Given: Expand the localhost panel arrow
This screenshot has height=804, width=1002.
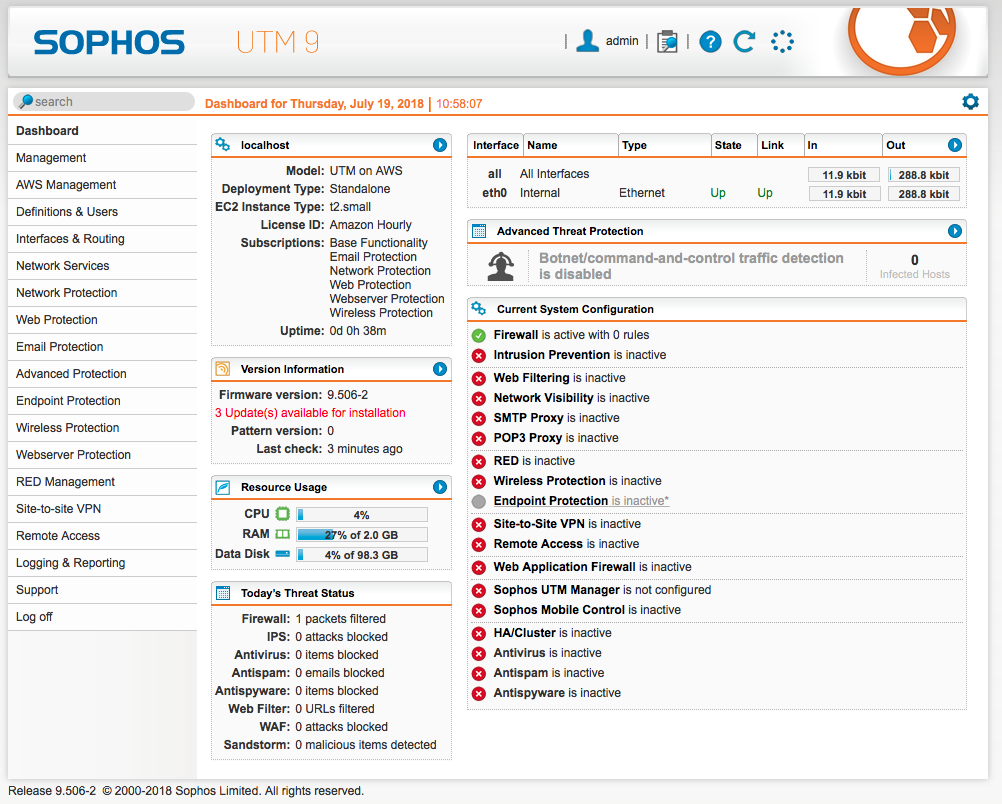Looking at the screenshot, I should point(440,145).
